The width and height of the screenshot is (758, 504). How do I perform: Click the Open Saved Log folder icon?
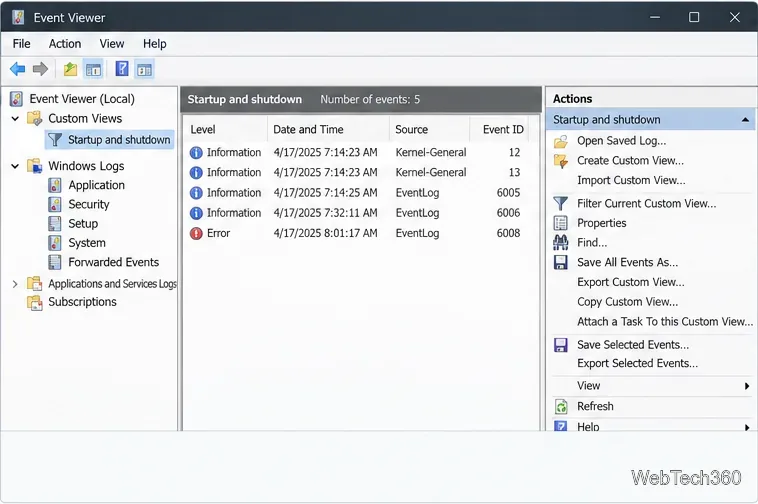tap(561, 141)
